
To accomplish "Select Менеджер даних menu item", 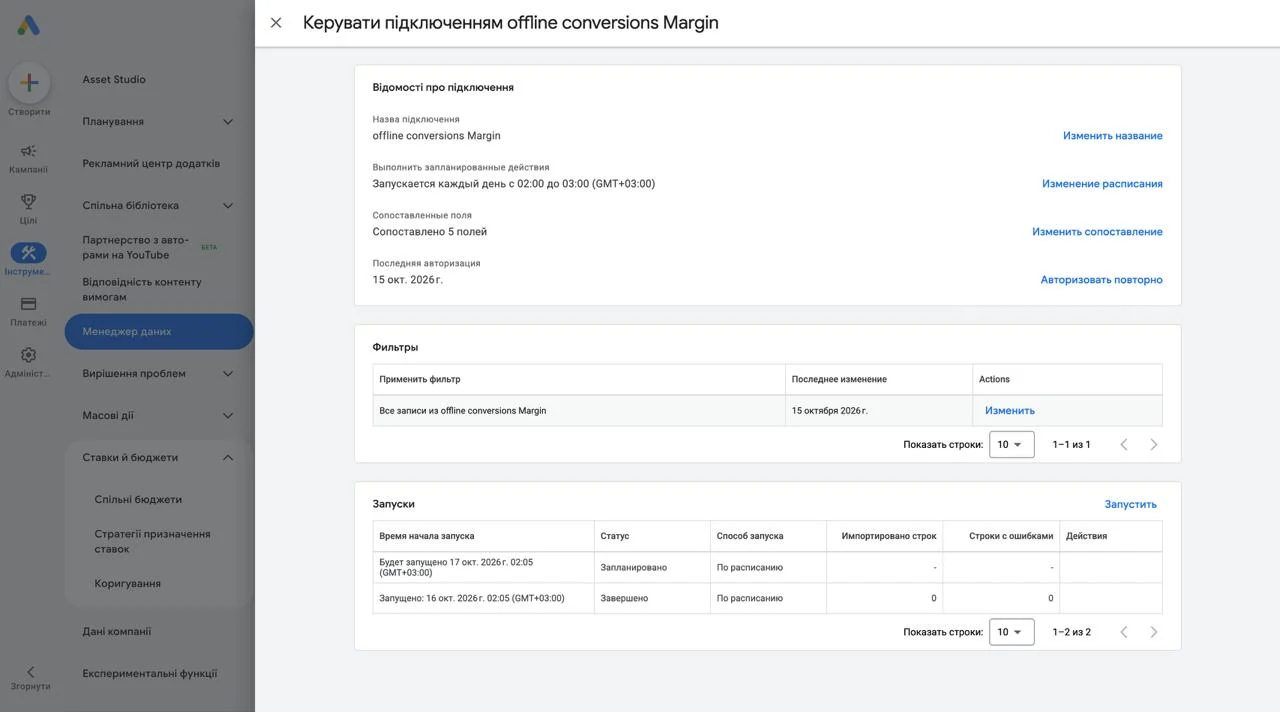I will (x=158, y=332).
